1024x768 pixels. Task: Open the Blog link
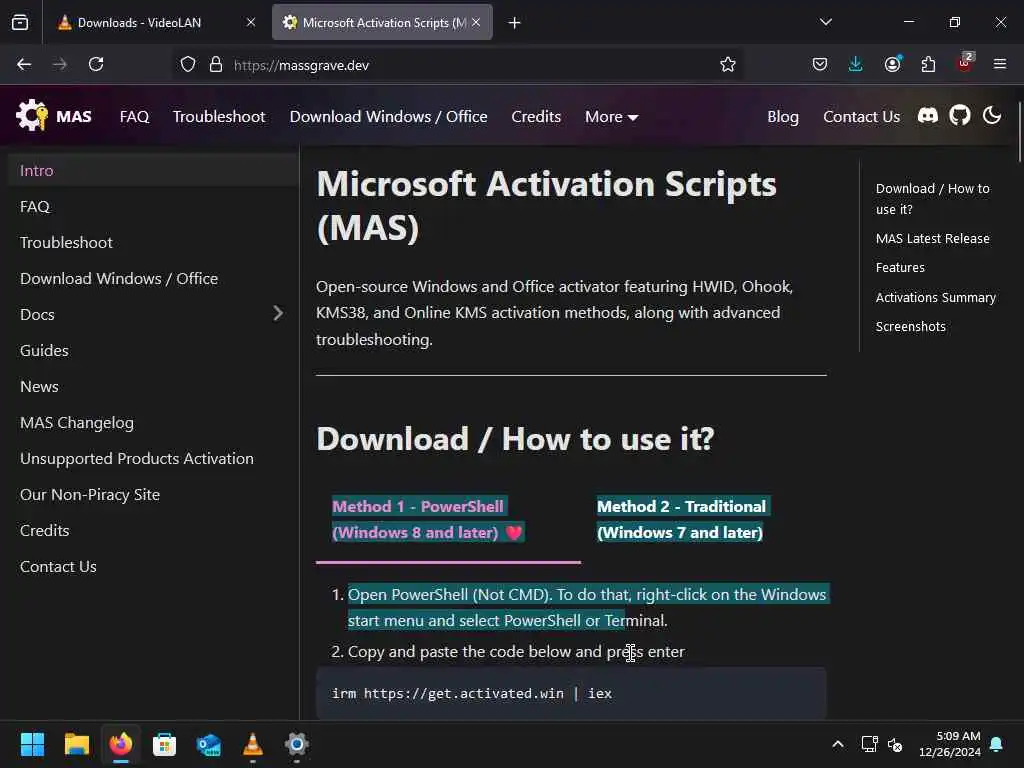[x=783, y=117]
